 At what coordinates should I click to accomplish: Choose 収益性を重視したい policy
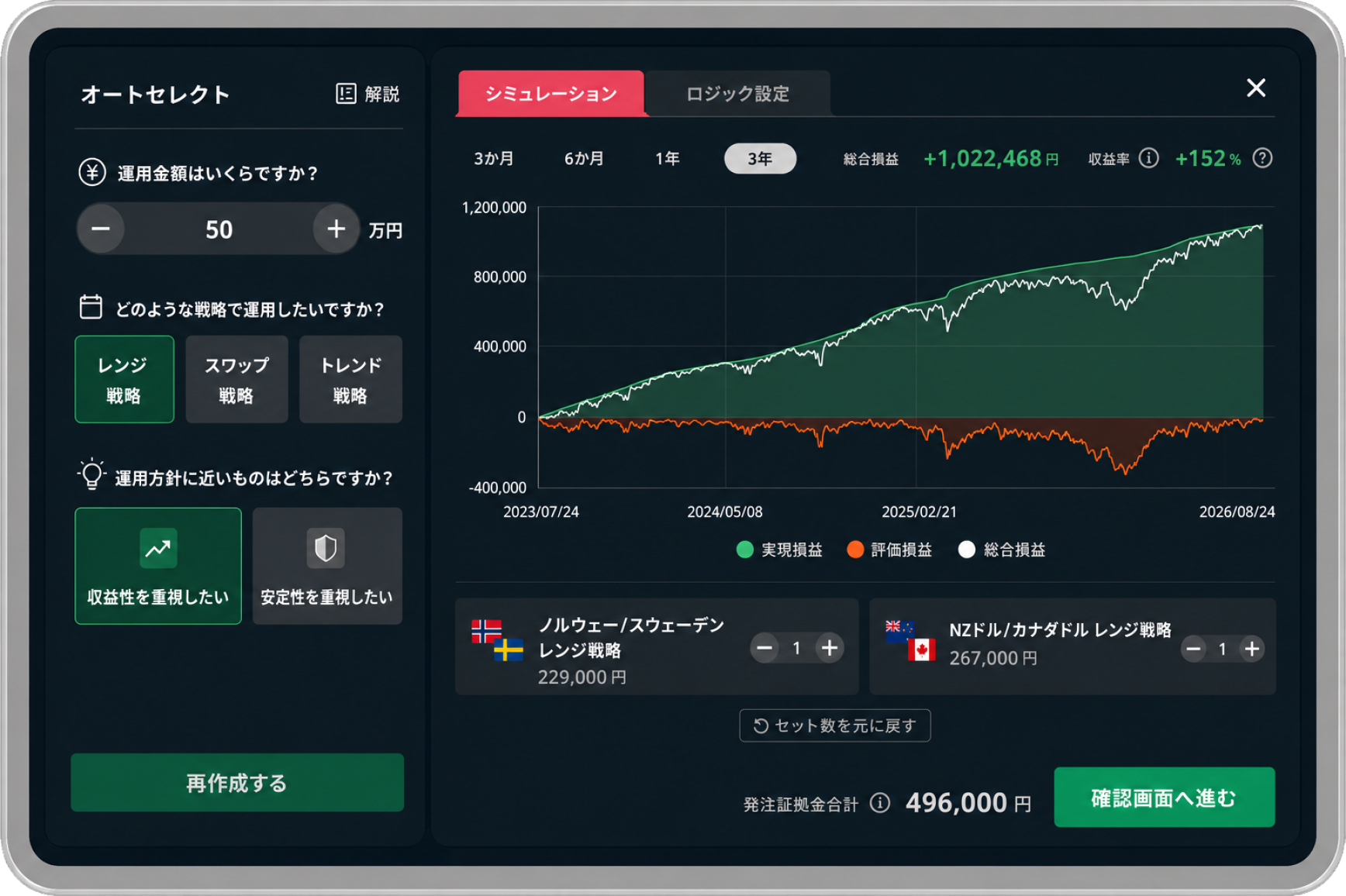pos(158,566)
